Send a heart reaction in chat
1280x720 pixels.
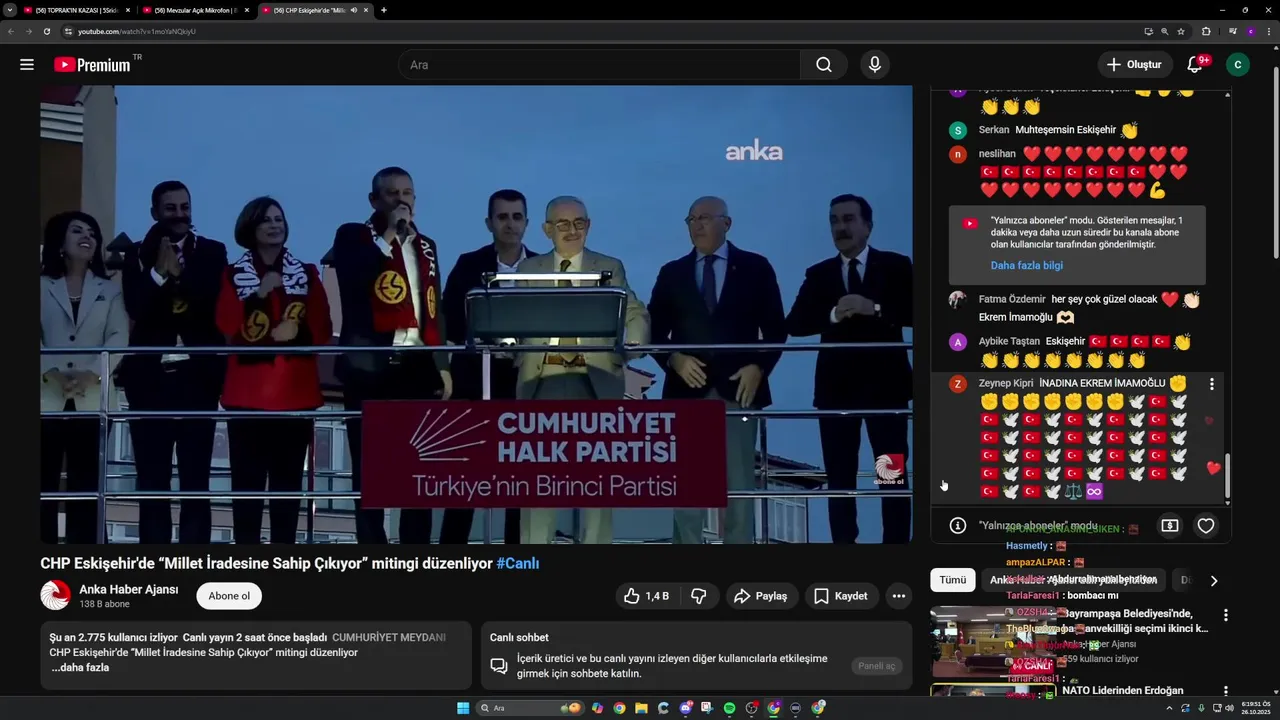pos(1206,525)
